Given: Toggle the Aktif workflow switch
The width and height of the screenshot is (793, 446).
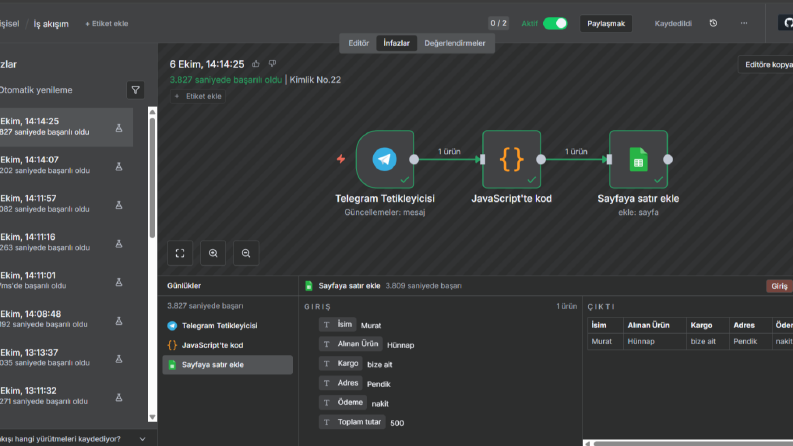Looking at the screenshot, I should [x=555, y=23].
